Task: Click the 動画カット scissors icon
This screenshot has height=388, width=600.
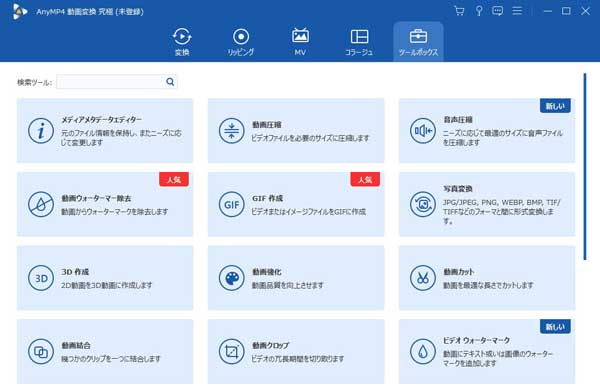Action: point(422,278)
